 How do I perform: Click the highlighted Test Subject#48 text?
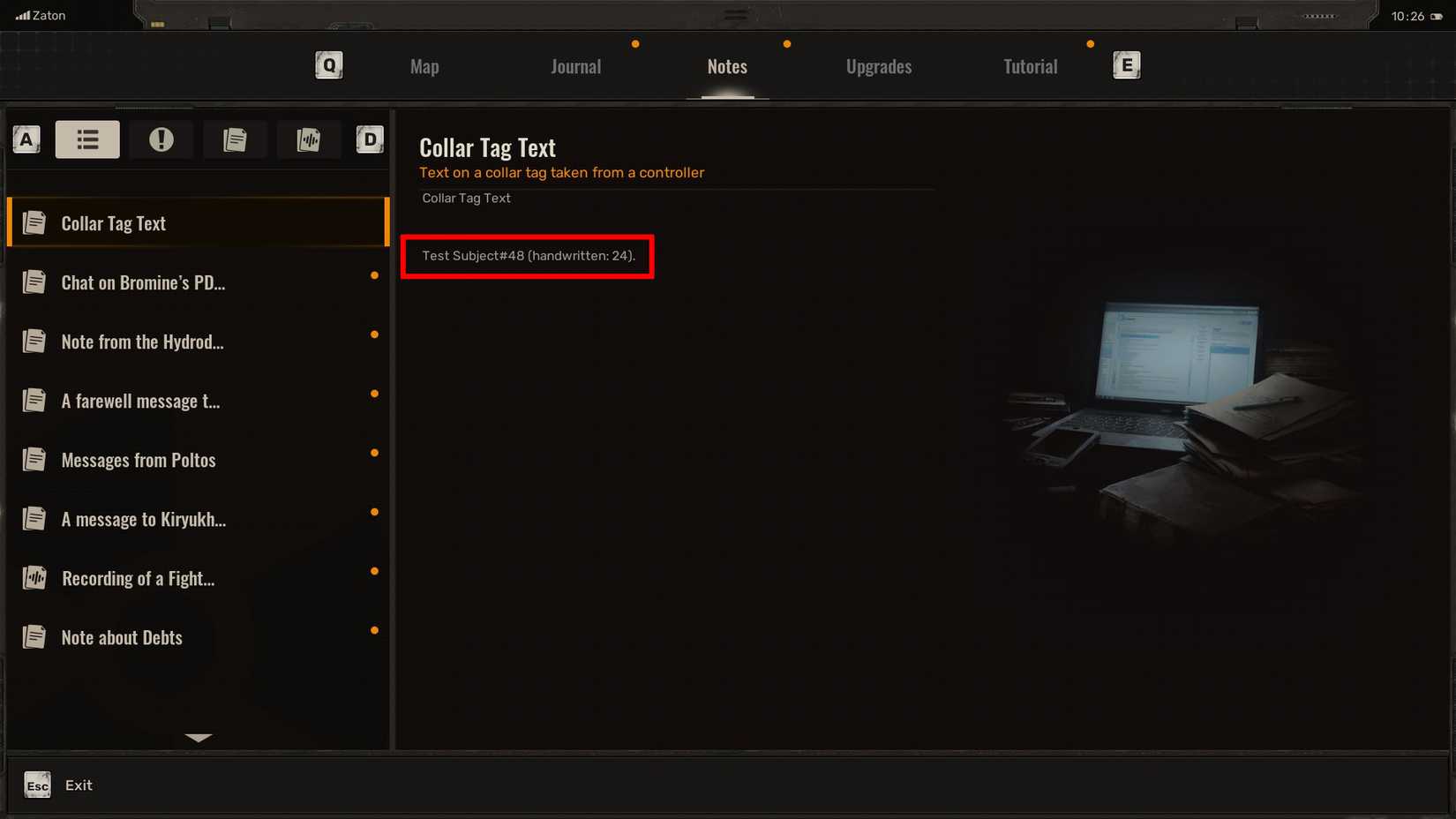[x=527, y=256]
